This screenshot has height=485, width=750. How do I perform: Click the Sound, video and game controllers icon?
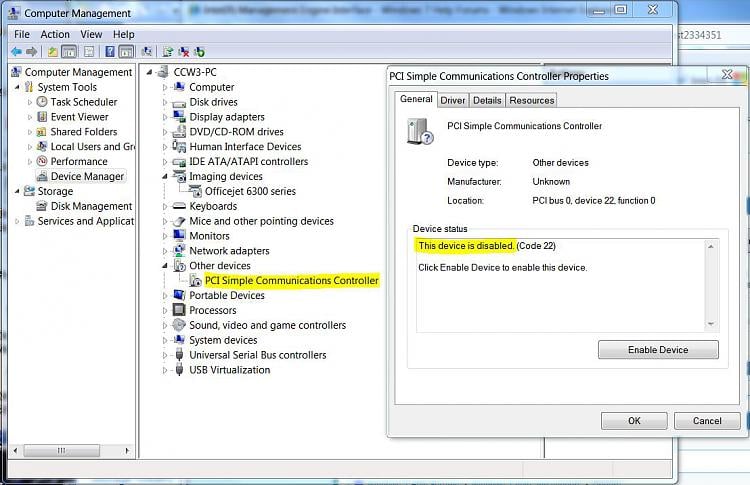click(x=179, y=325)
